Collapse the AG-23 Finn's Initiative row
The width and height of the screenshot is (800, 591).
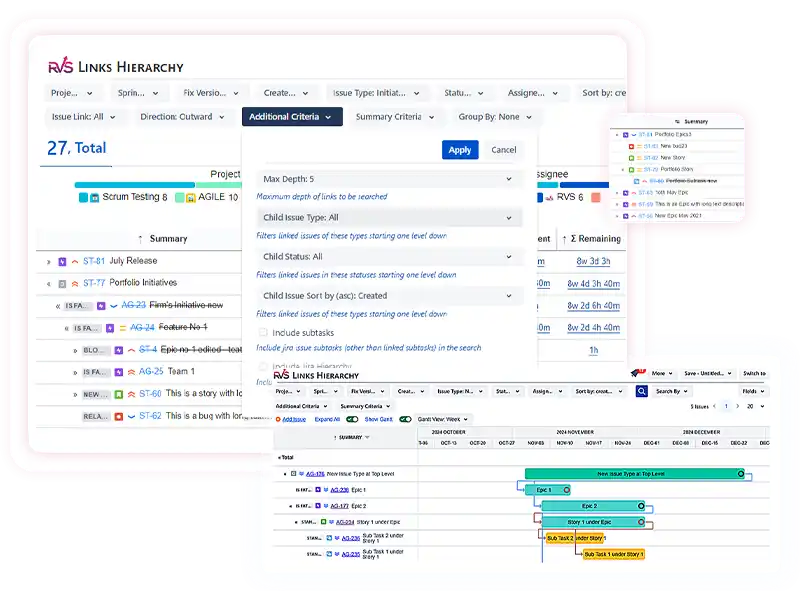coord(58,306)
